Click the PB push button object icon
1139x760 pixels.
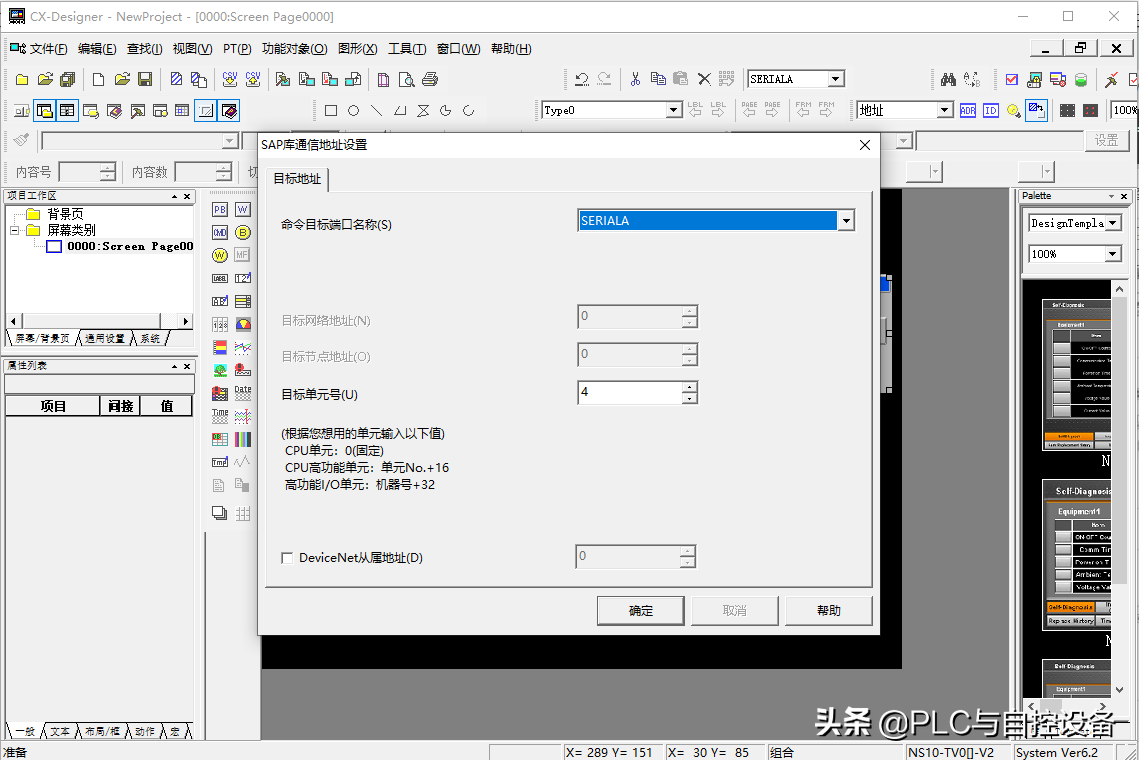pos(220,209)
